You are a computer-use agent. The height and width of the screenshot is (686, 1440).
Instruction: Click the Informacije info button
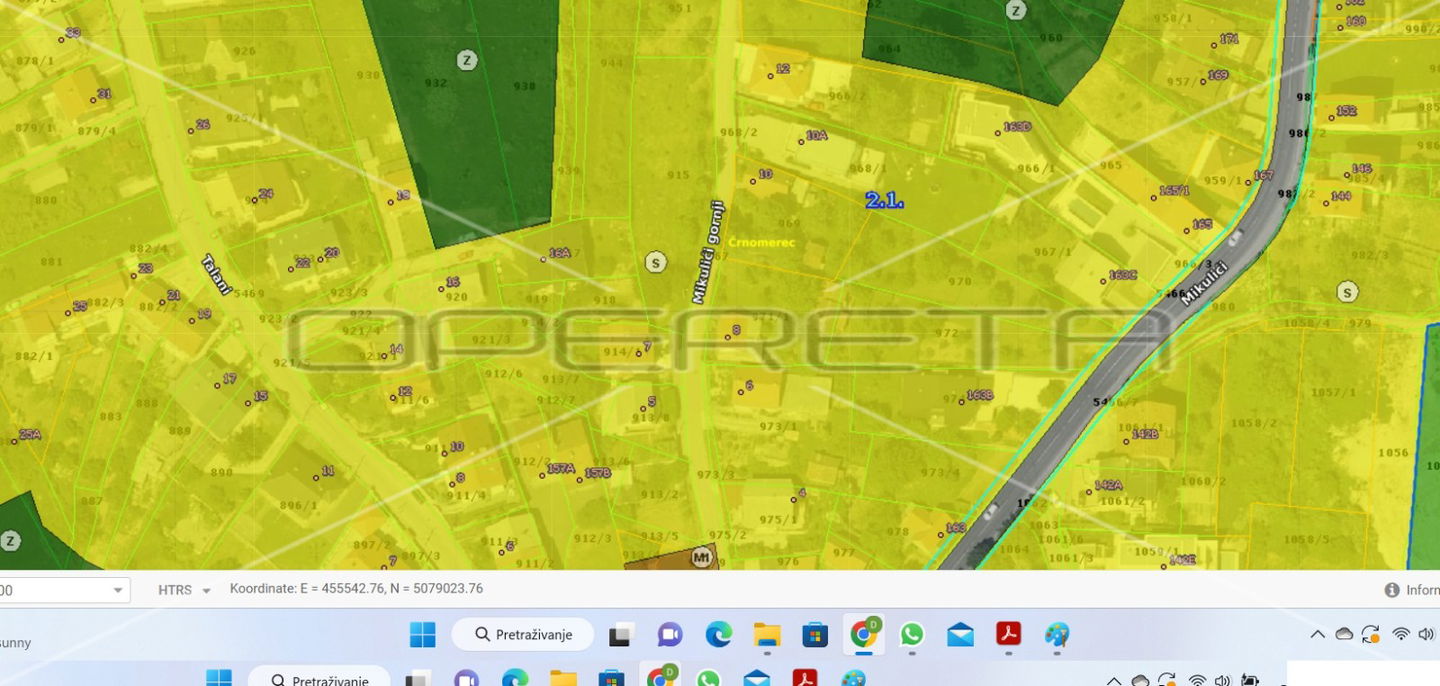point(1412,590)
